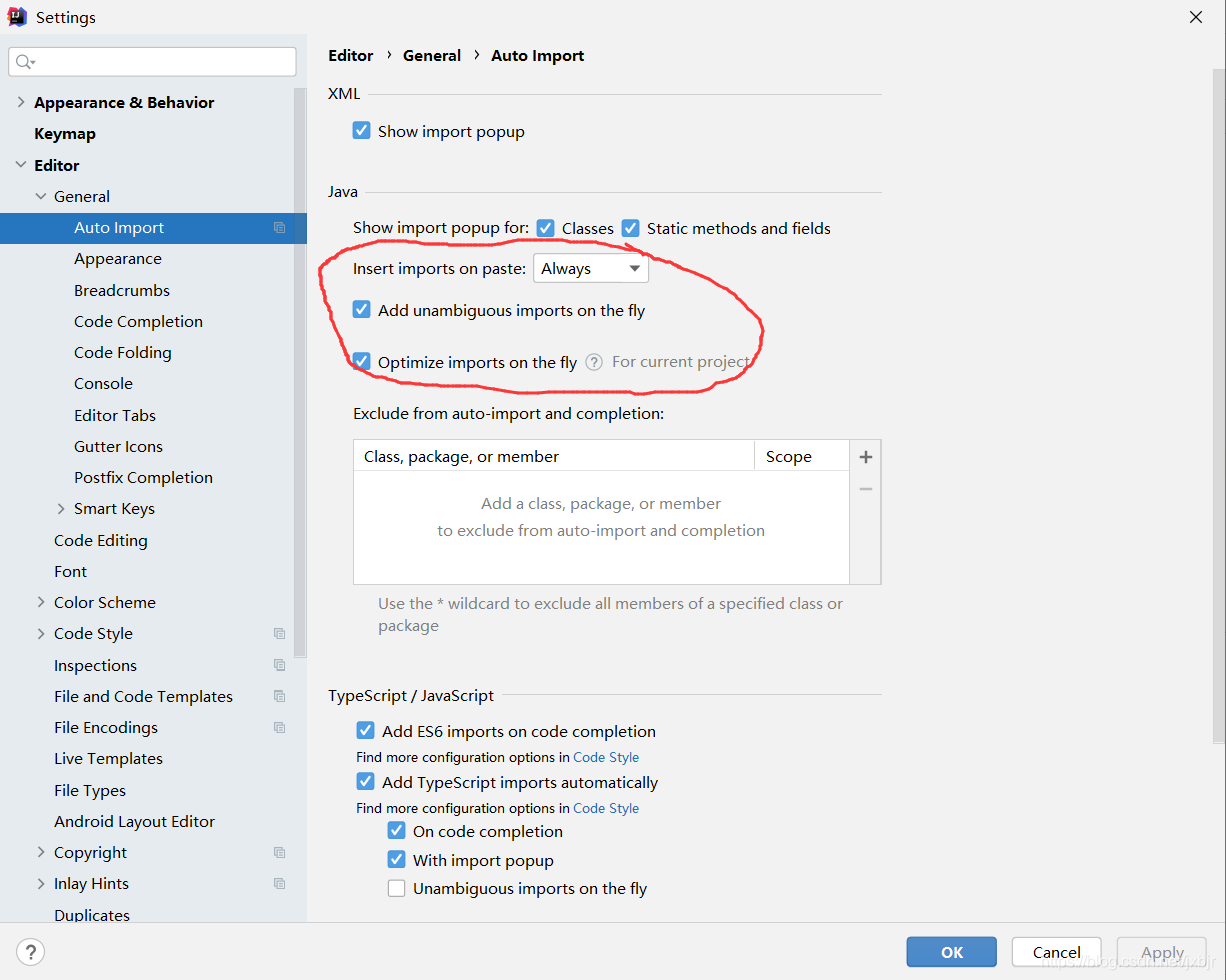Screen dimensions: 1226x980
Task: Expand Appearance & Behavior section
Action: click(21, 102)
